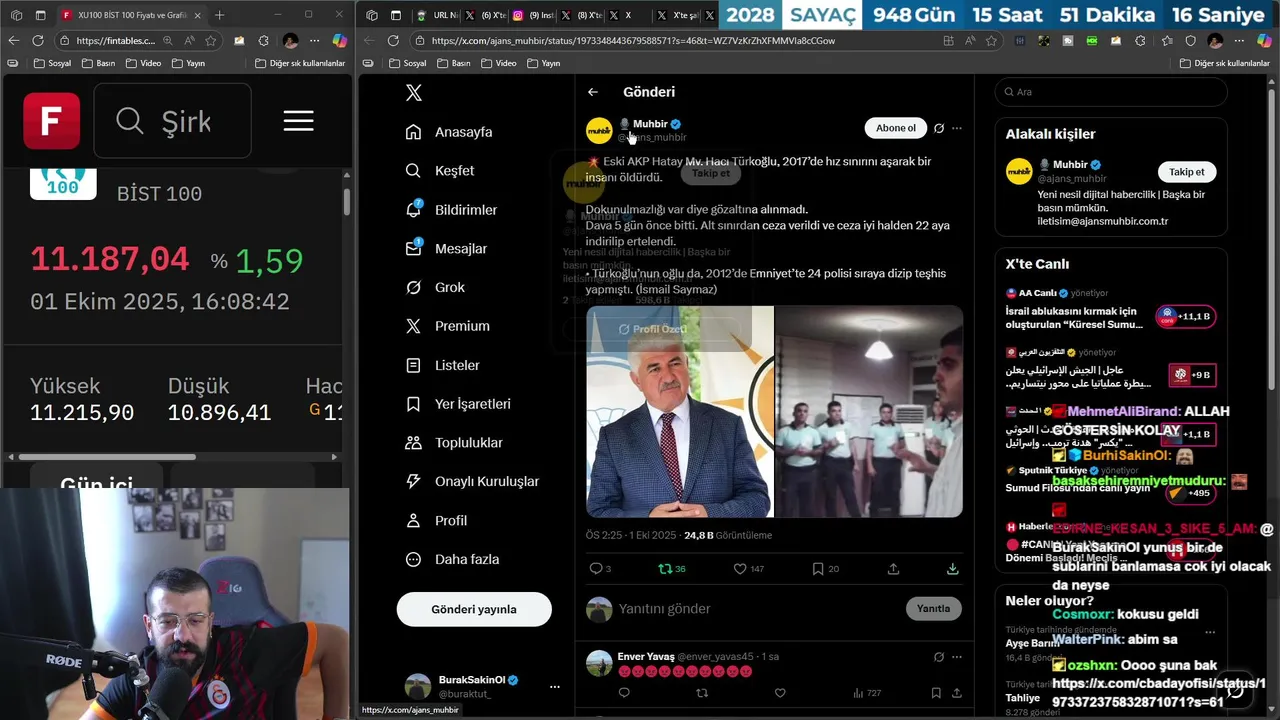Like Enver Yavaş's reply

point(780,693)
